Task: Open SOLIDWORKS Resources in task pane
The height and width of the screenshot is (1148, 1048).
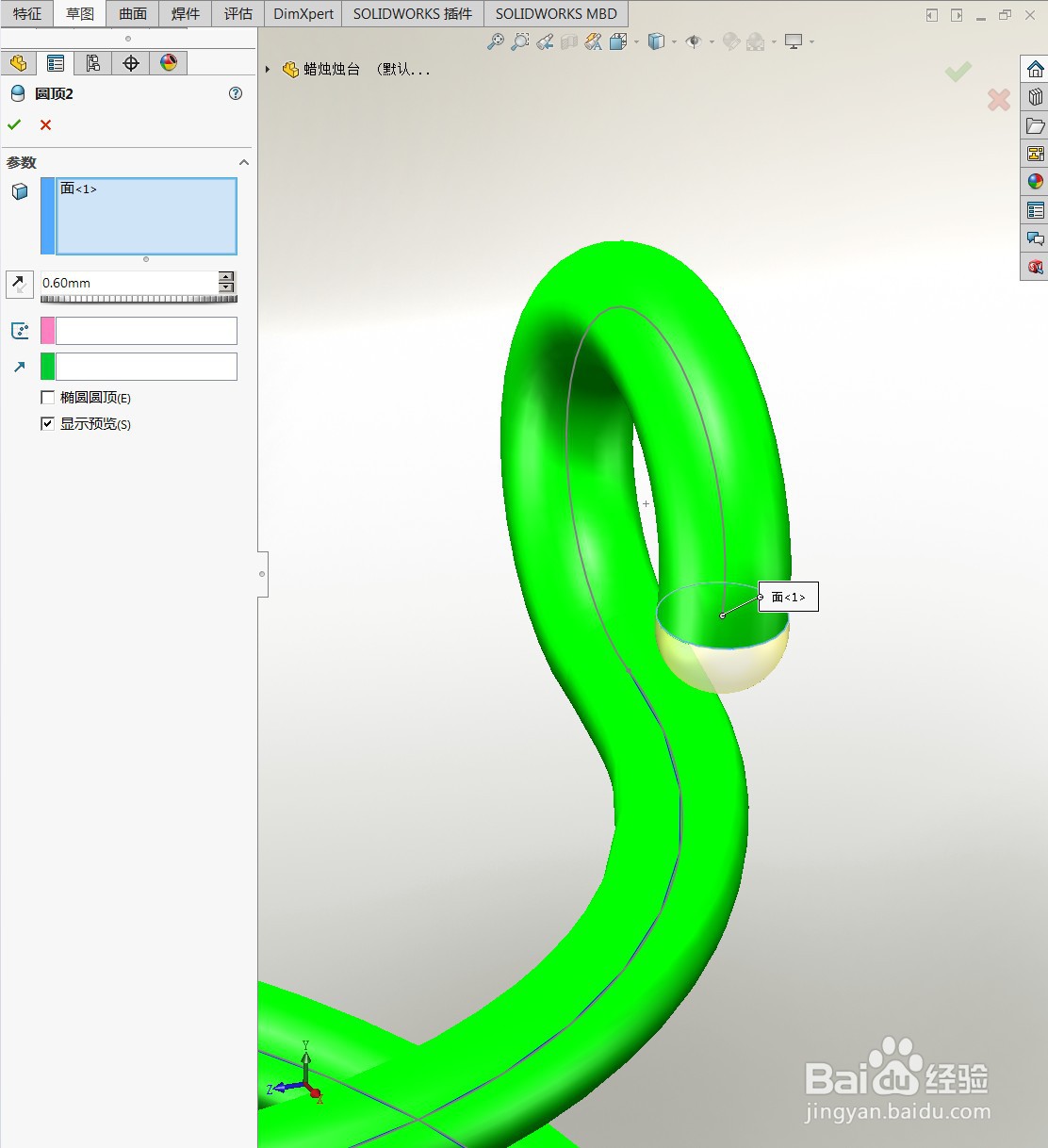Action: click(1036, 69)
